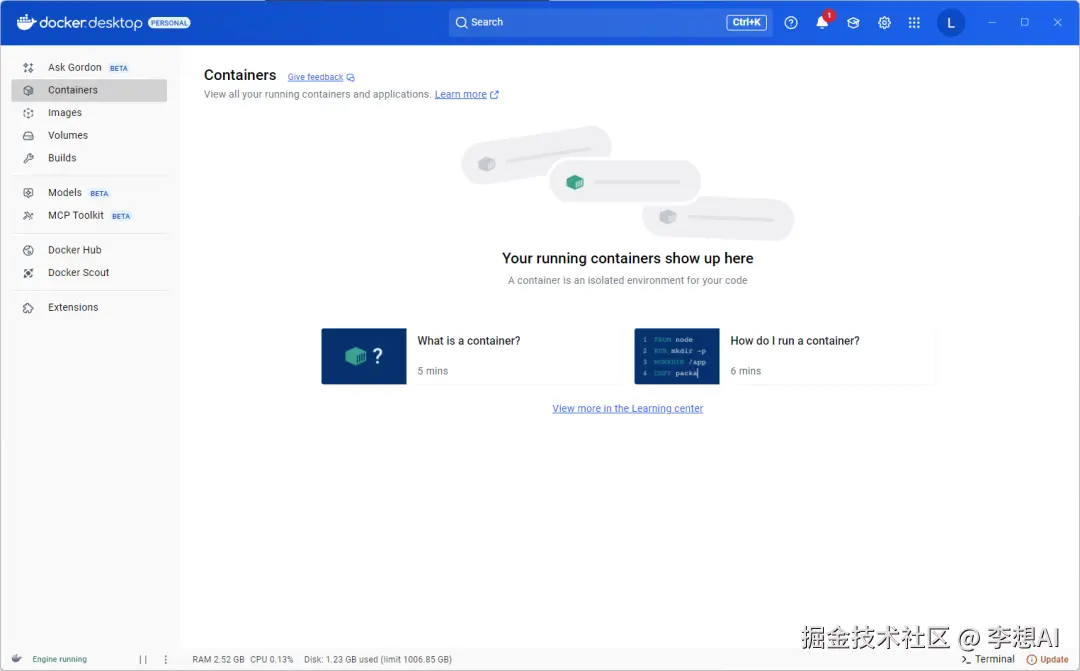Screen dimensions: 1080x671
Task: Click the Containers page heading
Action: pyautogui.click(x=240, y=75)
